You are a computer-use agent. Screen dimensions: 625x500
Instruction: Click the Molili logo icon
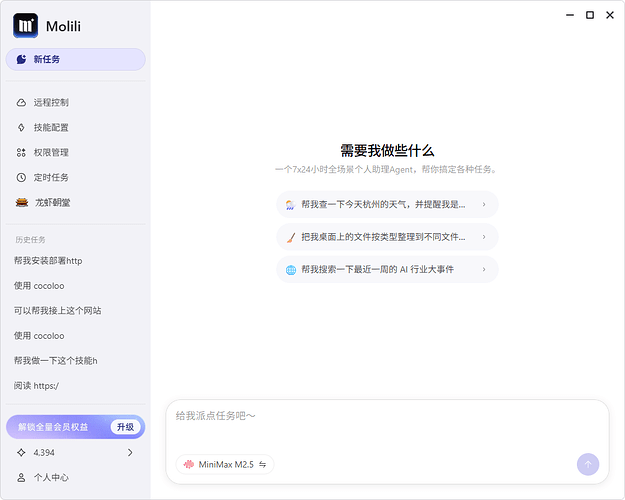click(25, 26)
